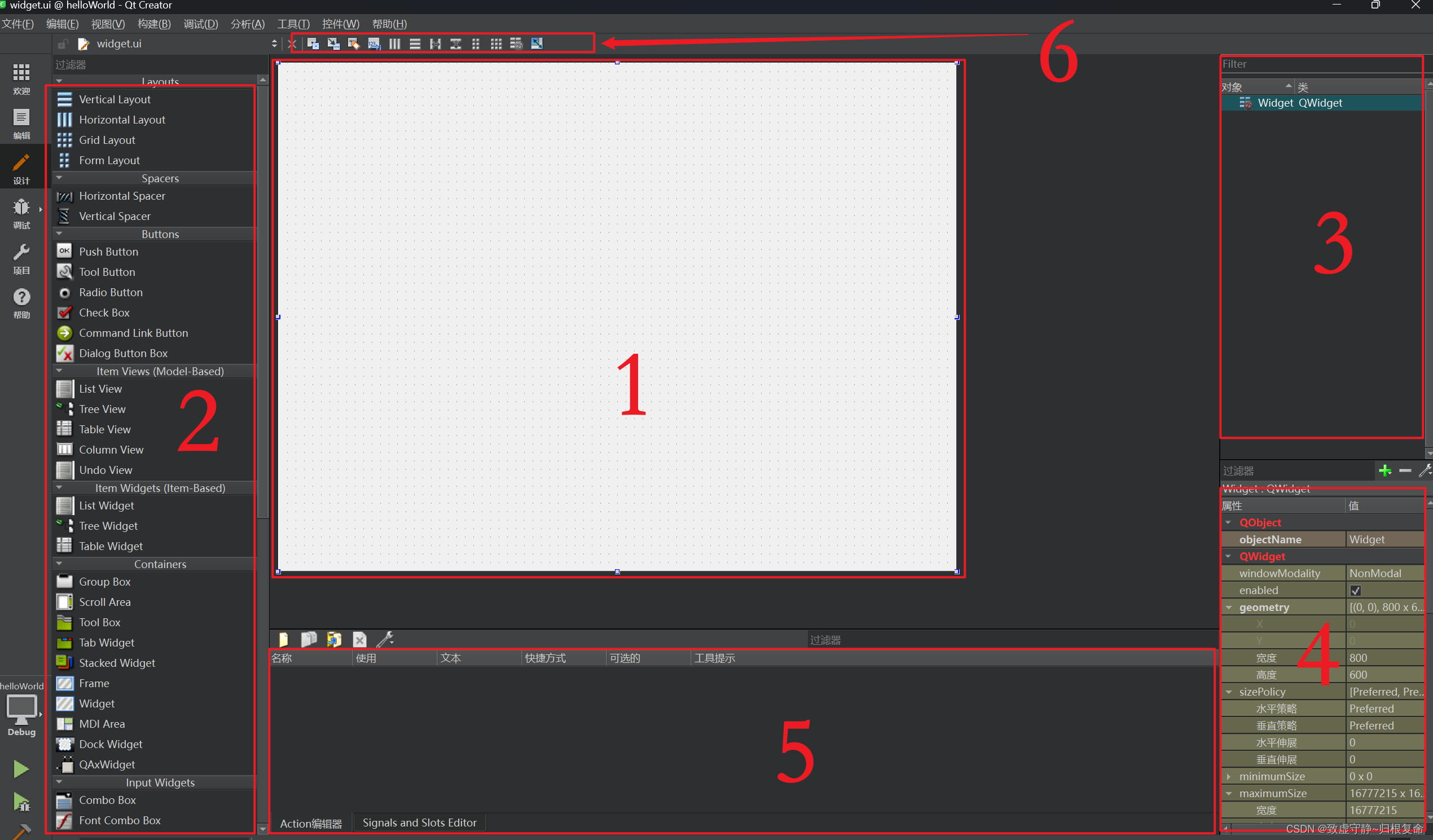
Task: Click the Action编辑器 tab
Action: 310,822
